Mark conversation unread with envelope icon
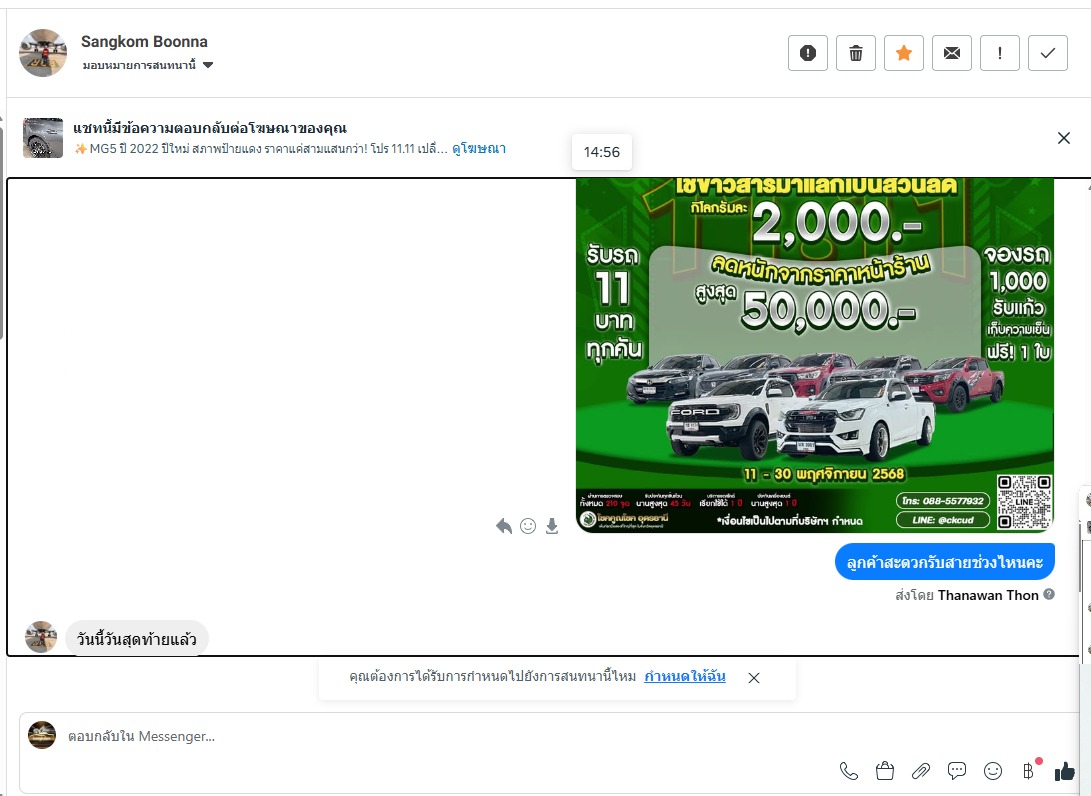The height and width of the screenshot is (796, 1091). point(952,53)
